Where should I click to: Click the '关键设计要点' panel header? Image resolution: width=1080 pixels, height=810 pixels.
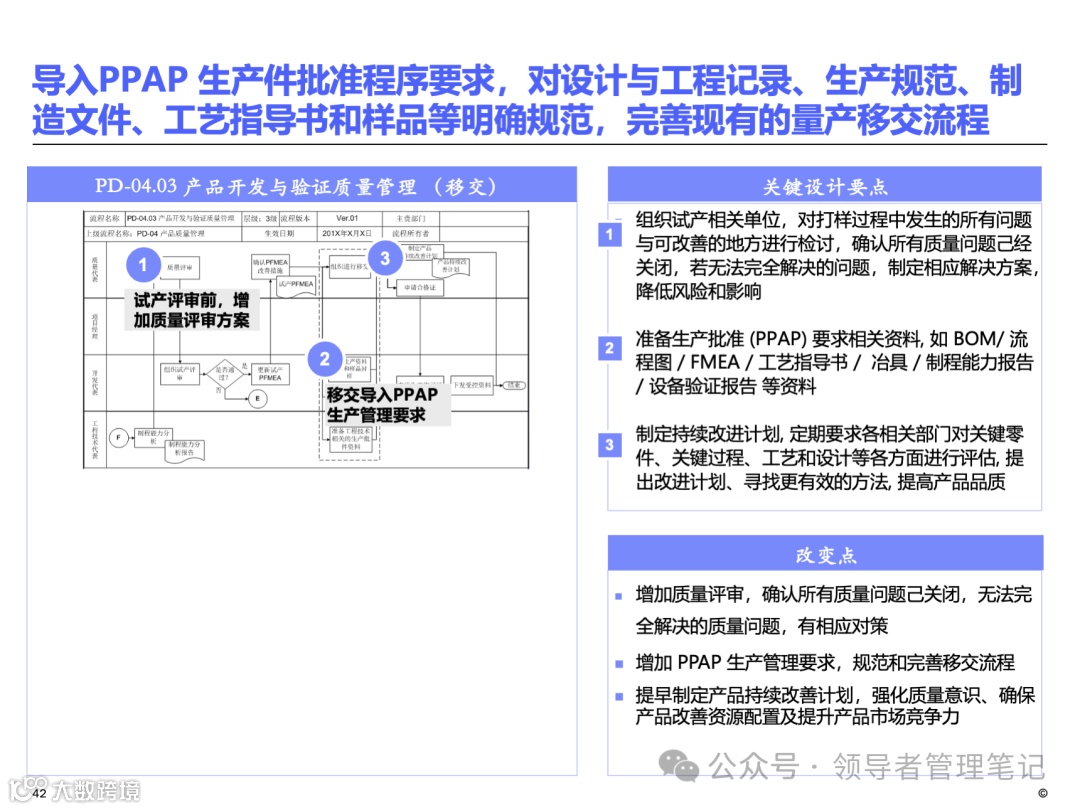824,185
